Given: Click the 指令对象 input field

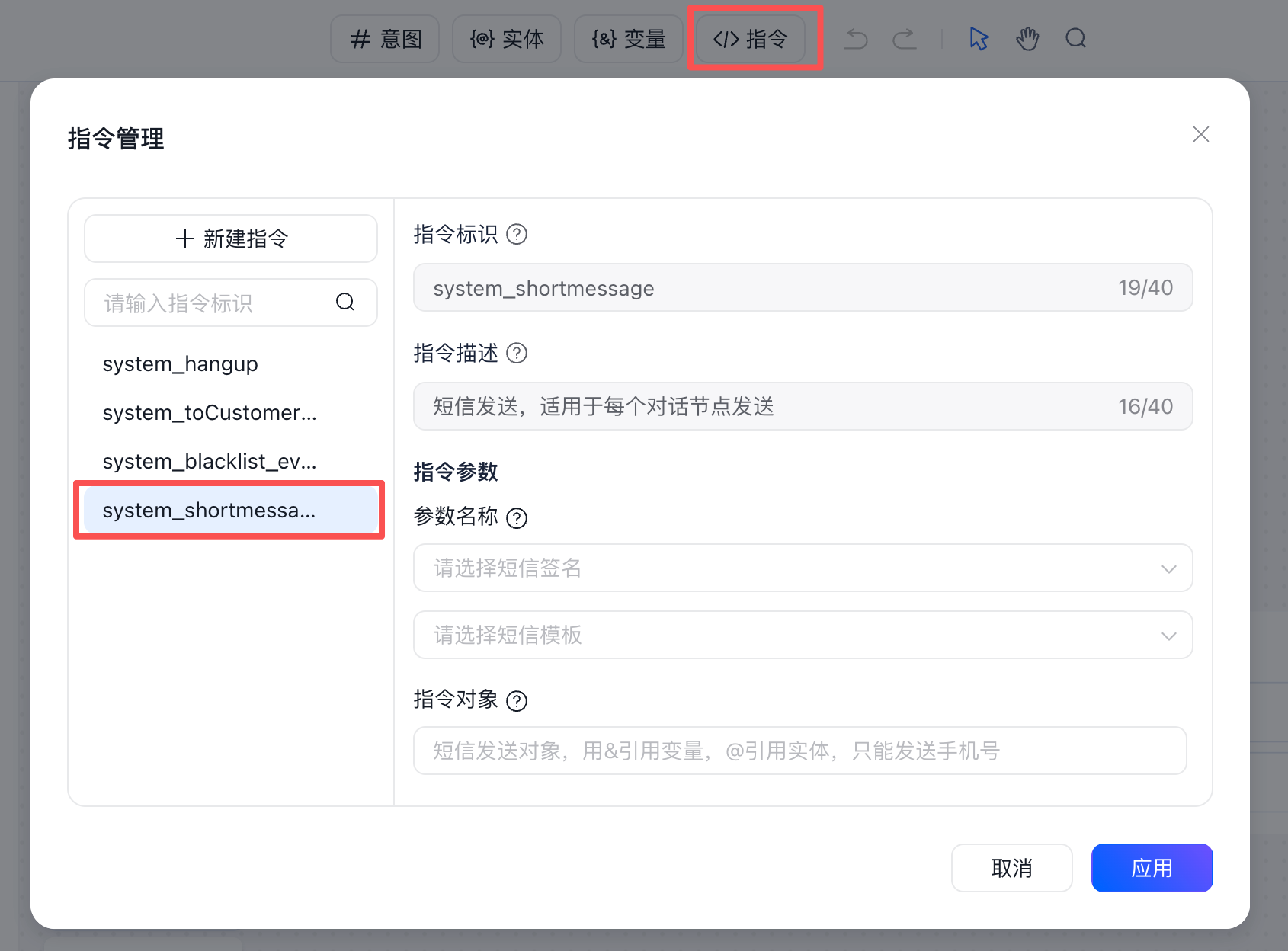Looking at the screenshot, I should (799, 751).
